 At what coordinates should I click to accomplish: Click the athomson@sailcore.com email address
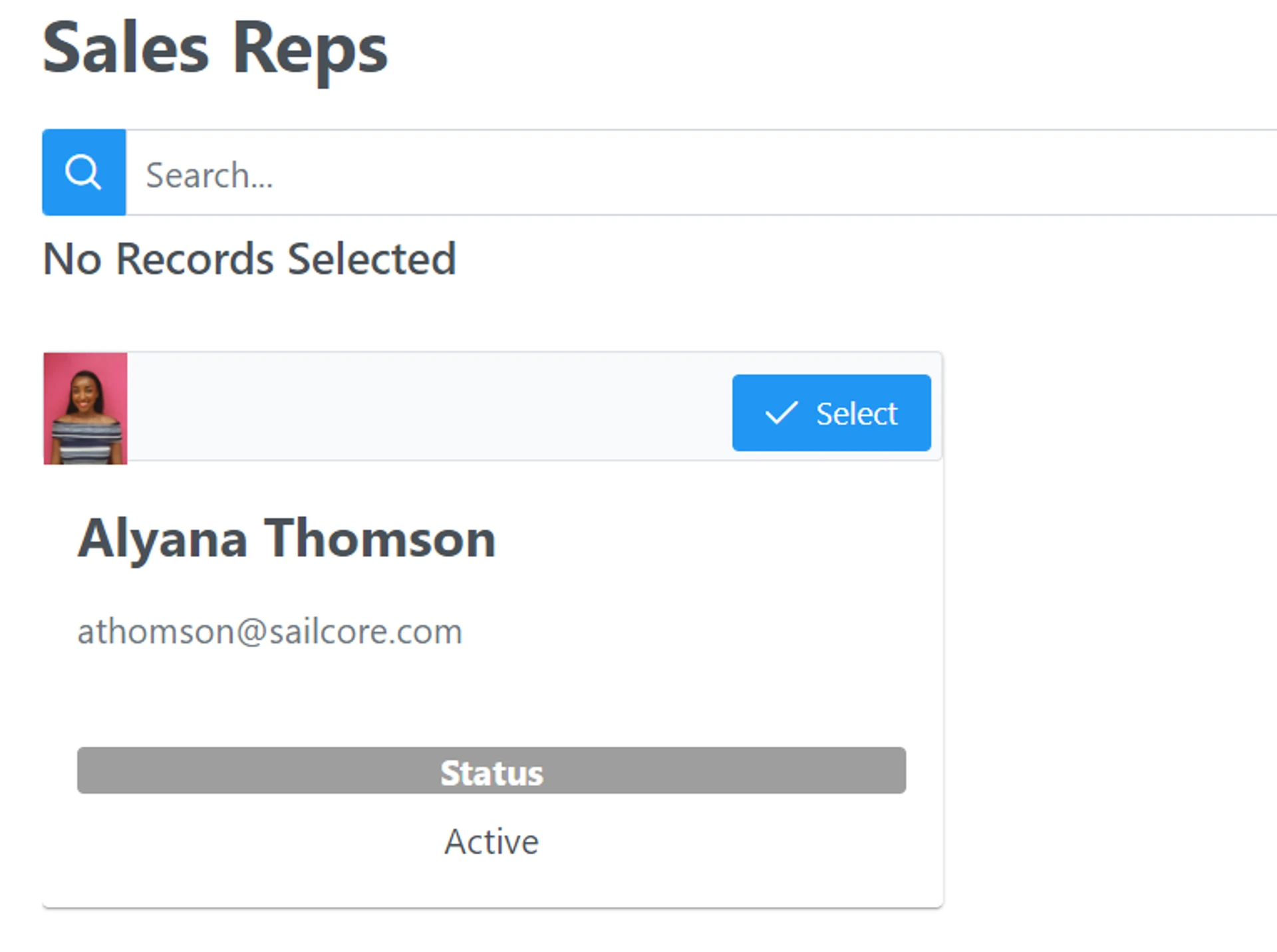point(269,632)
